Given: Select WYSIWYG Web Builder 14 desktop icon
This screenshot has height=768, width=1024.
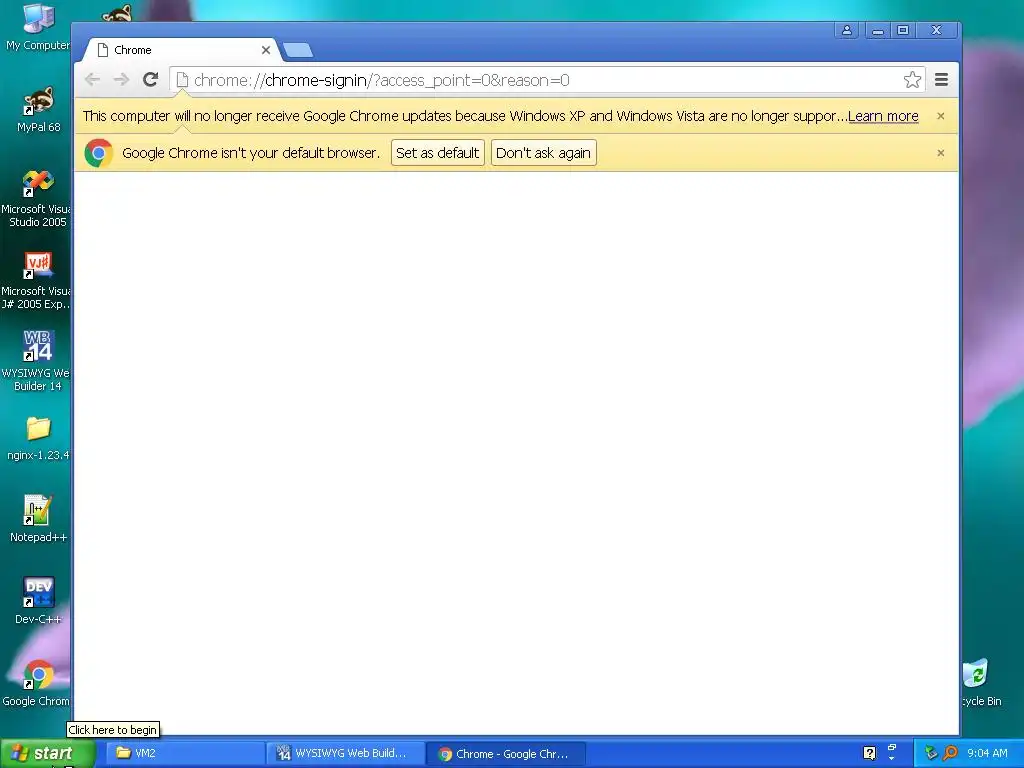Looking at the screenshot, I should tap(37, 360).
